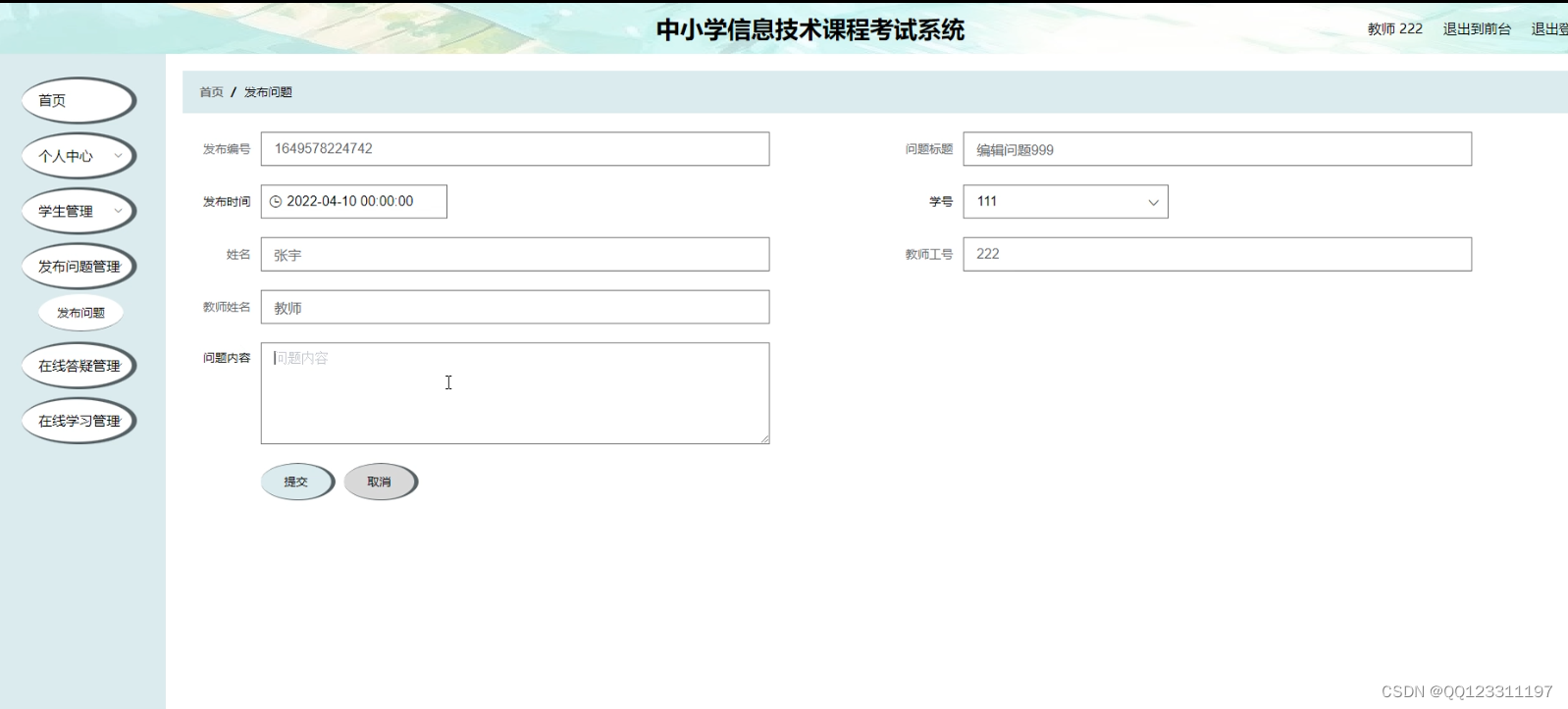
Task: Open 发布问题管理 in the sidebar
Action: click(x=78, y=266)
